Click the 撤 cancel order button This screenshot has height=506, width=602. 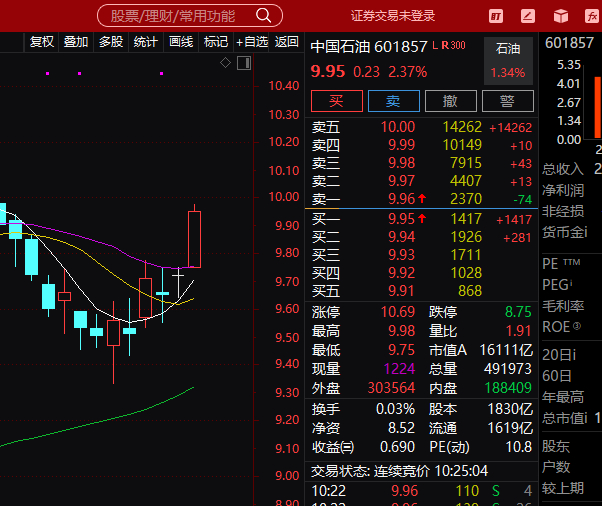click(451, 101)
